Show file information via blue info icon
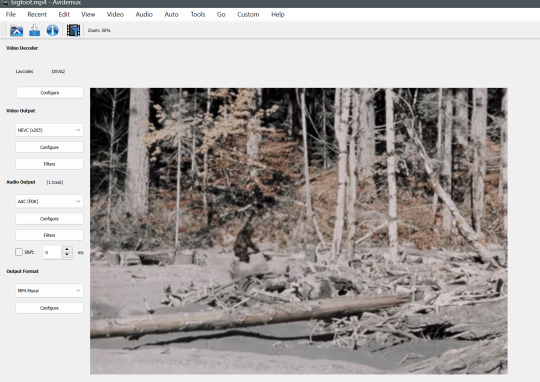 pyautogui.click(x=52, y=30)
